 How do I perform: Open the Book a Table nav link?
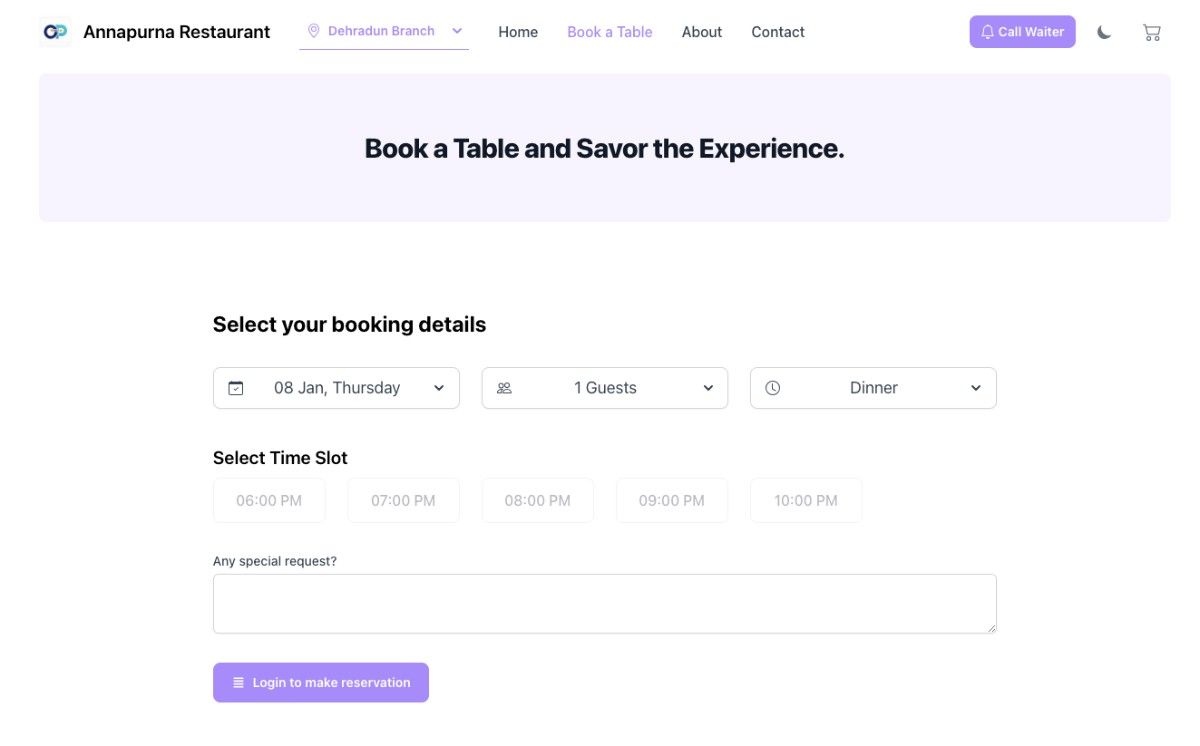click(610, 32)
